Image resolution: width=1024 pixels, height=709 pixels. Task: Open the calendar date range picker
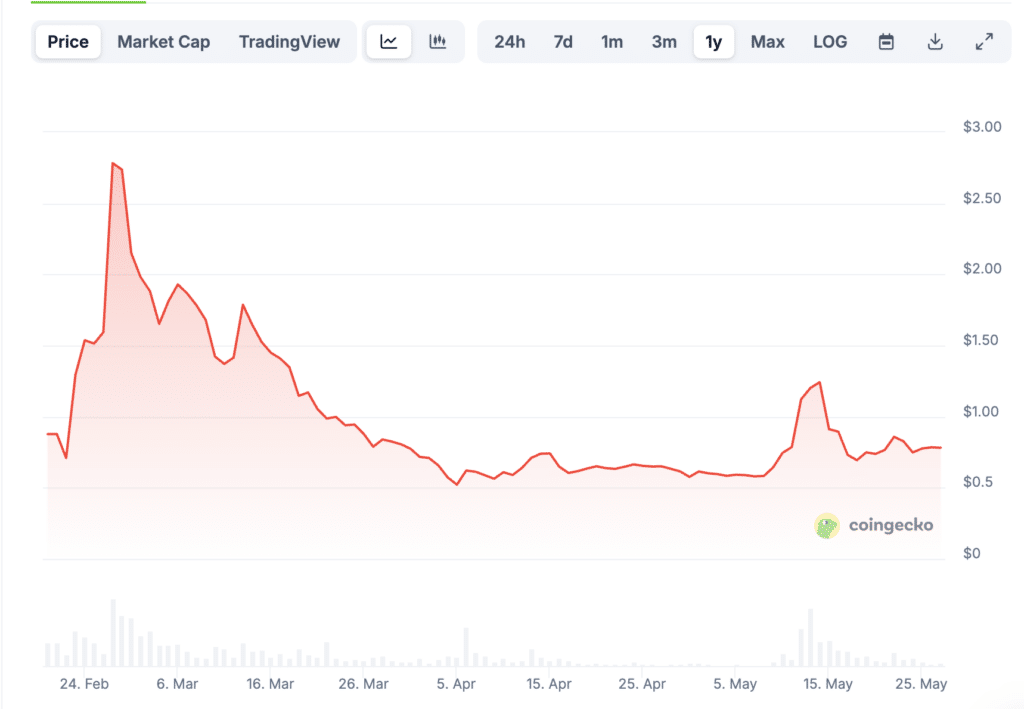click(886, 42)
